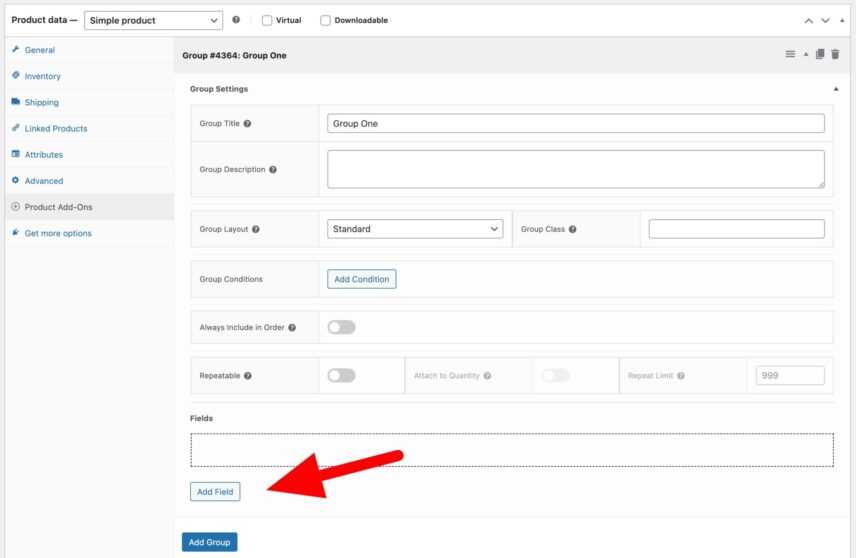This screenshot has width=856, height=558.
Task: Click Repeatable help icon
Action: point(248,376)
